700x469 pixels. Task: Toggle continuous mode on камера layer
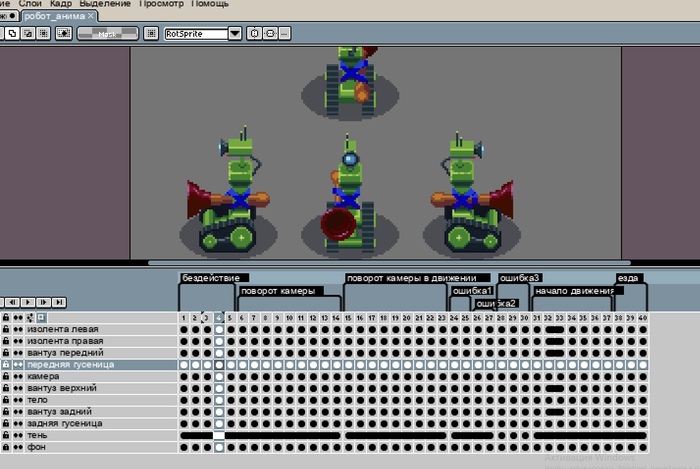point(18,376)
